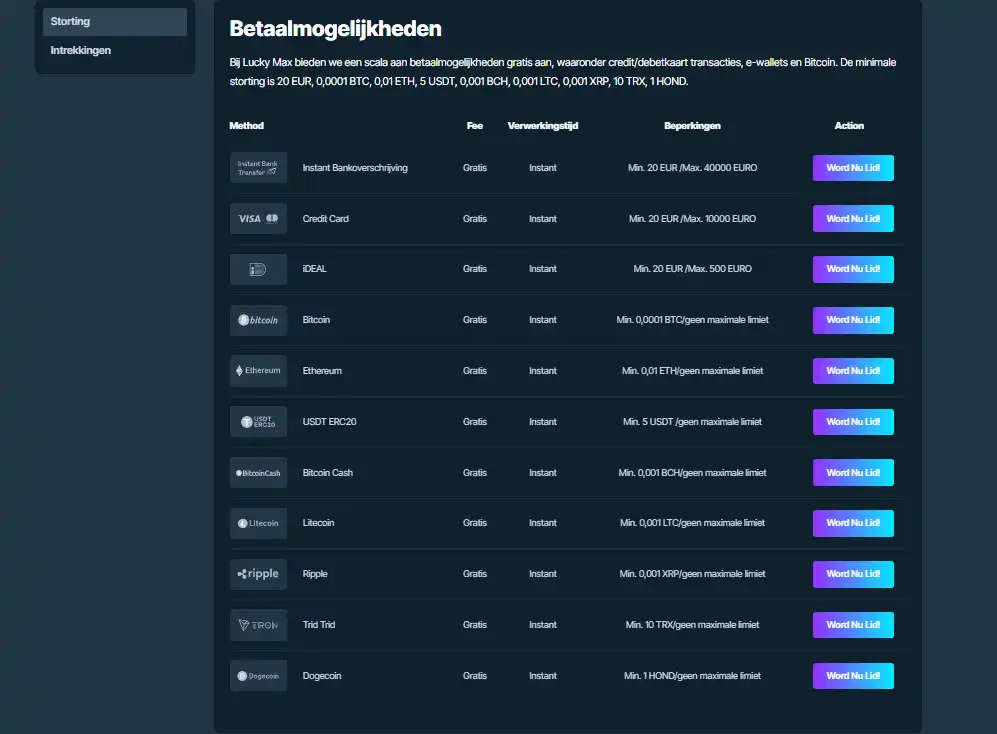The height and width of the screenshot is (734, 997).
Task: Click the Ethereum logo tile
Action: [258, 371]
